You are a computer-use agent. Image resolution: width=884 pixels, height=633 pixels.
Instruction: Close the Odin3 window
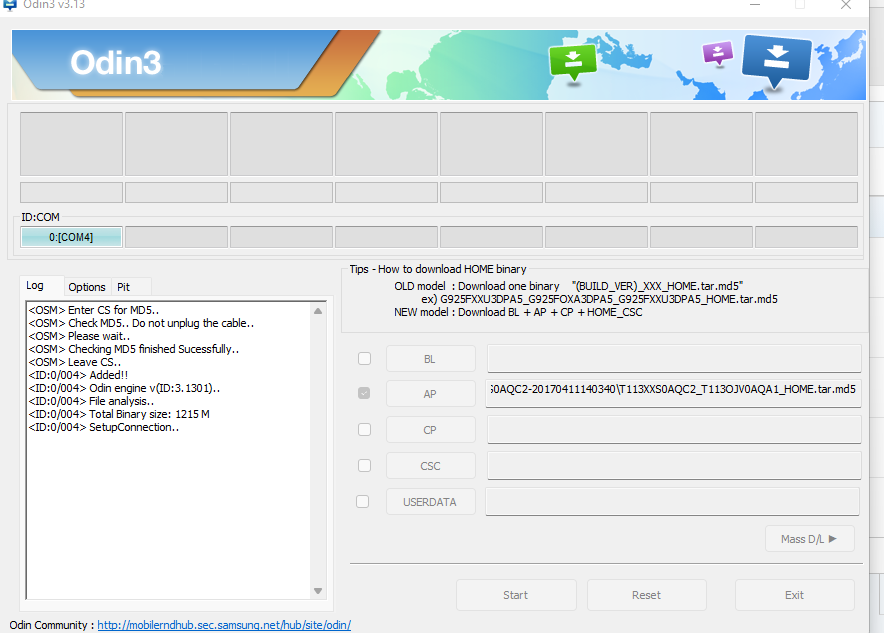click(846, 5)
